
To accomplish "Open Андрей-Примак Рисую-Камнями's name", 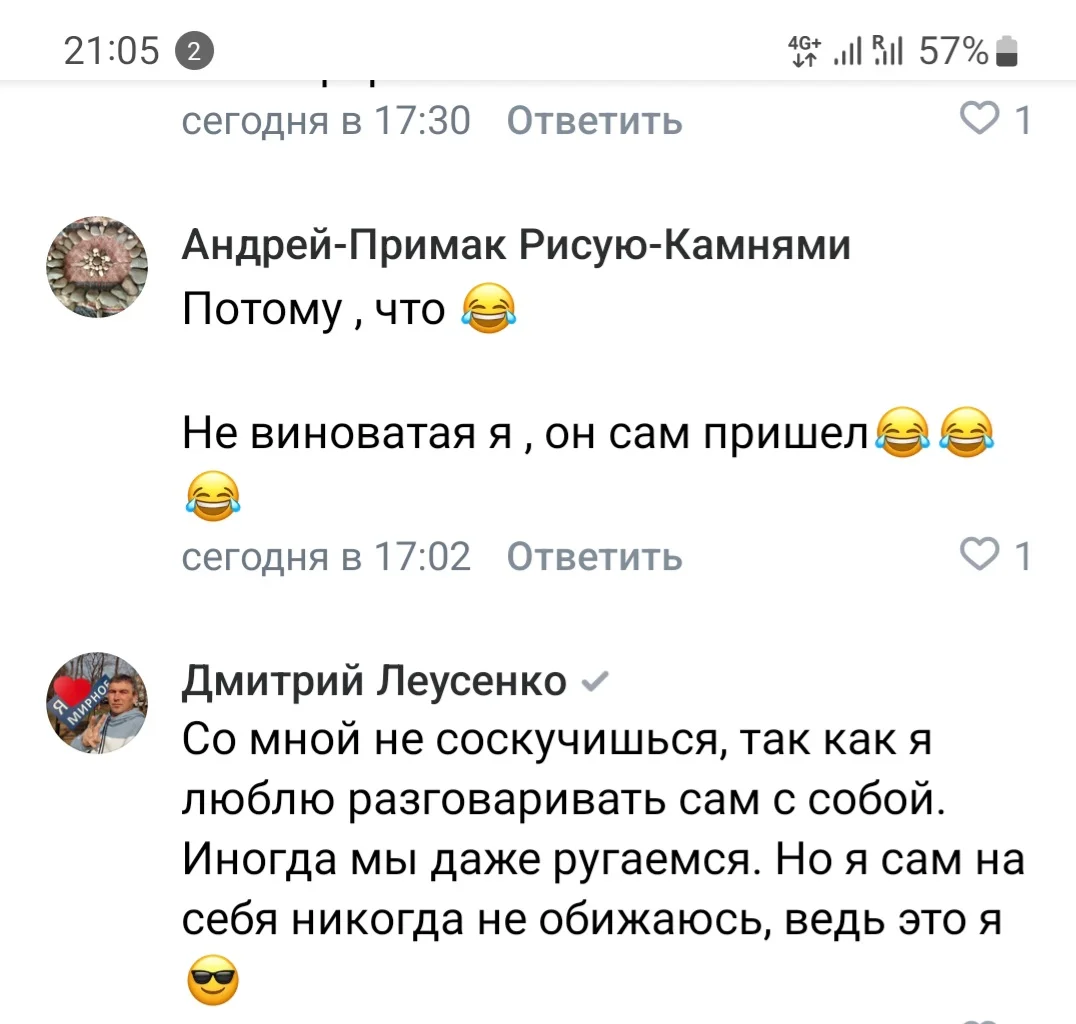I will 516,244.
